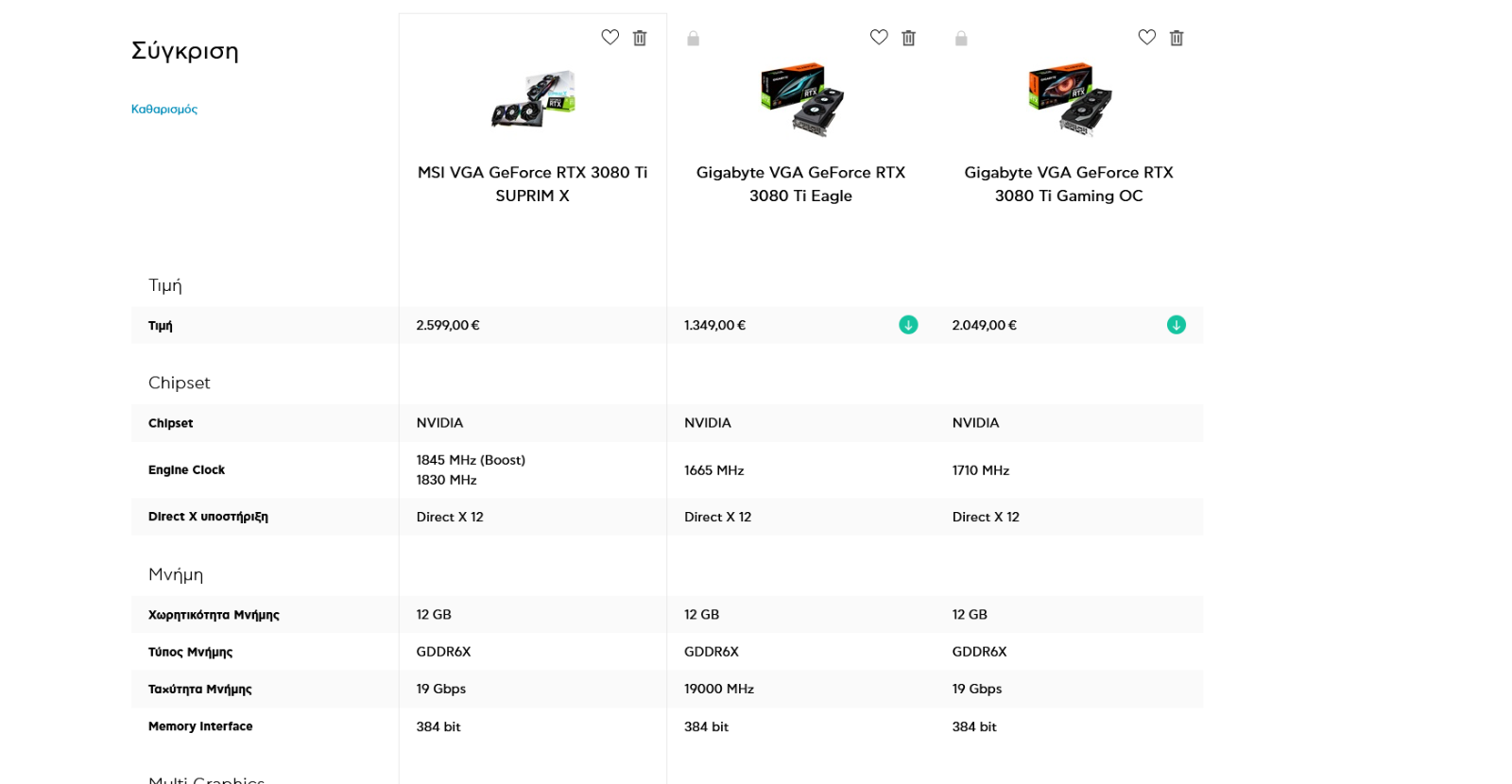Favorite the Gigabyte 3080 Ti Eagle

[x=879, y=38]
